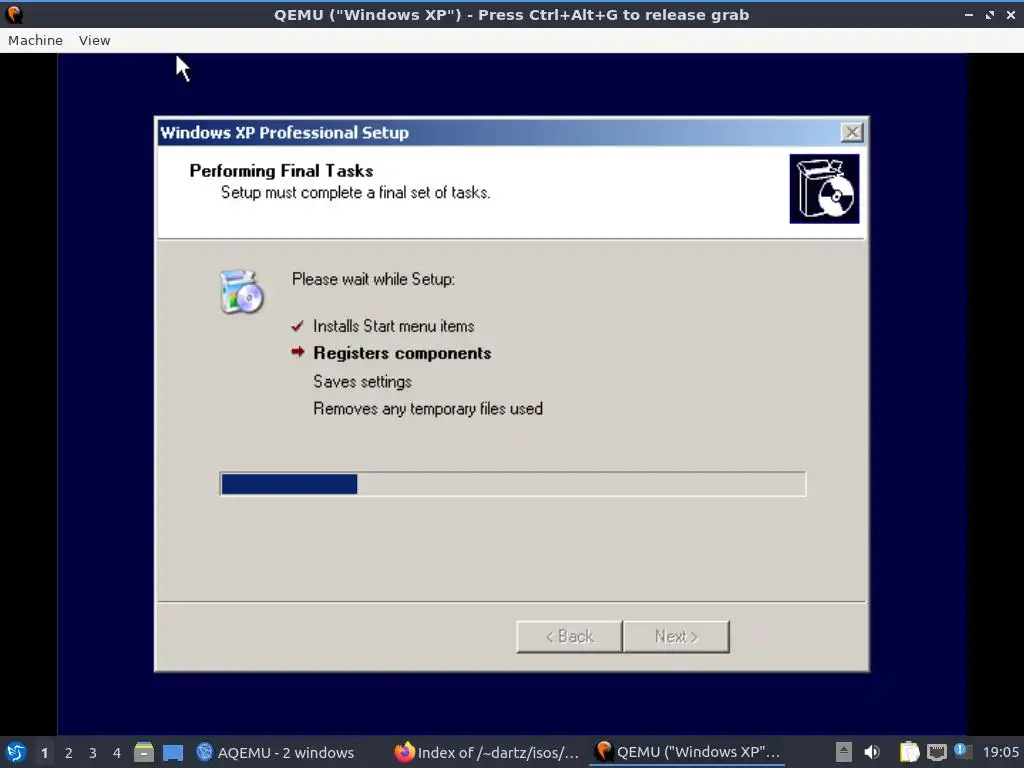Click the disabled Next button
The height and width of the screenshot is (768, 1024).
click(676, 636)
